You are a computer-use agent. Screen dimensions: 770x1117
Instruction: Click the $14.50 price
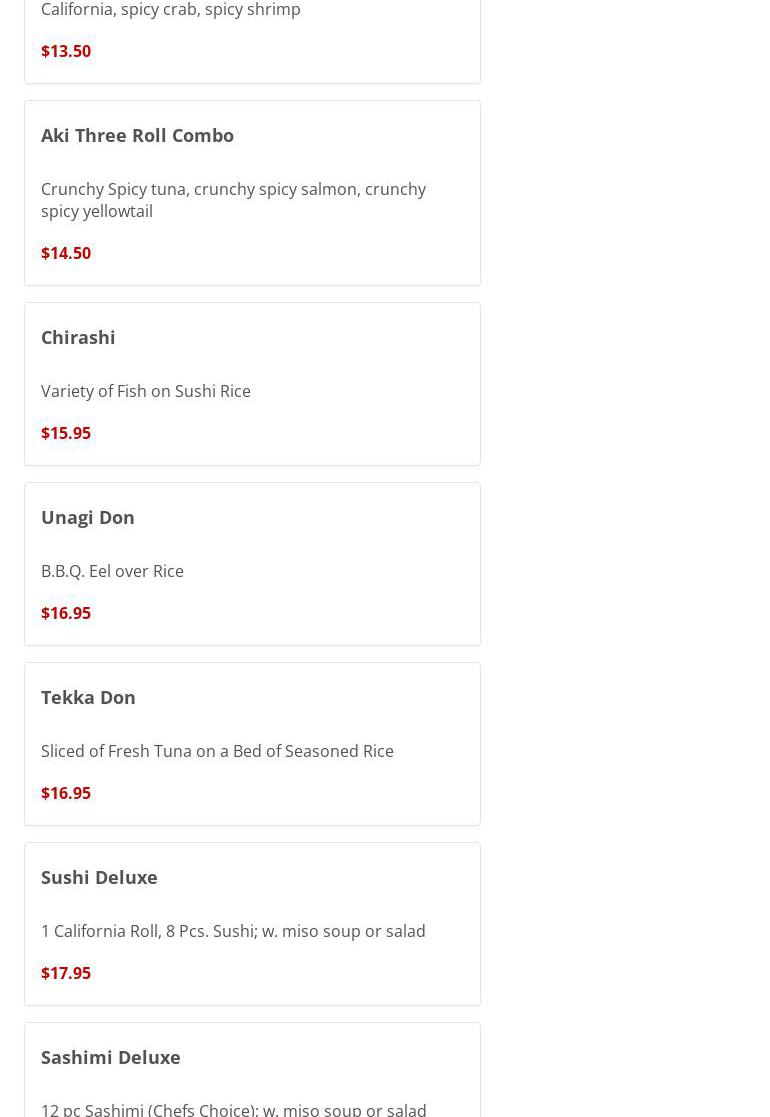66,253
